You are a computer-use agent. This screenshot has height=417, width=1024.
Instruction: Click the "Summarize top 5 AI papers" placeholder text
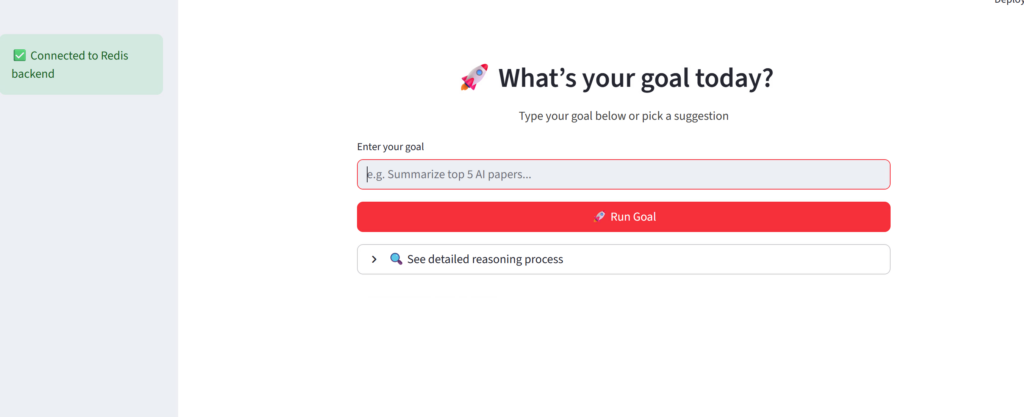coord(449,175)
